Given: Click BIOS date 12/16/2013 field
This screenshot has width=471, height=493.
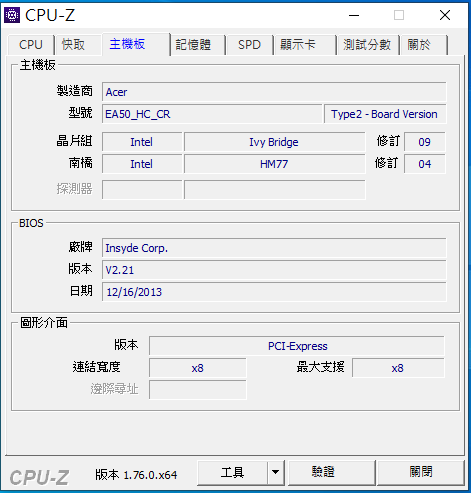Looking at the screenshot, I should tap(274, 292).
